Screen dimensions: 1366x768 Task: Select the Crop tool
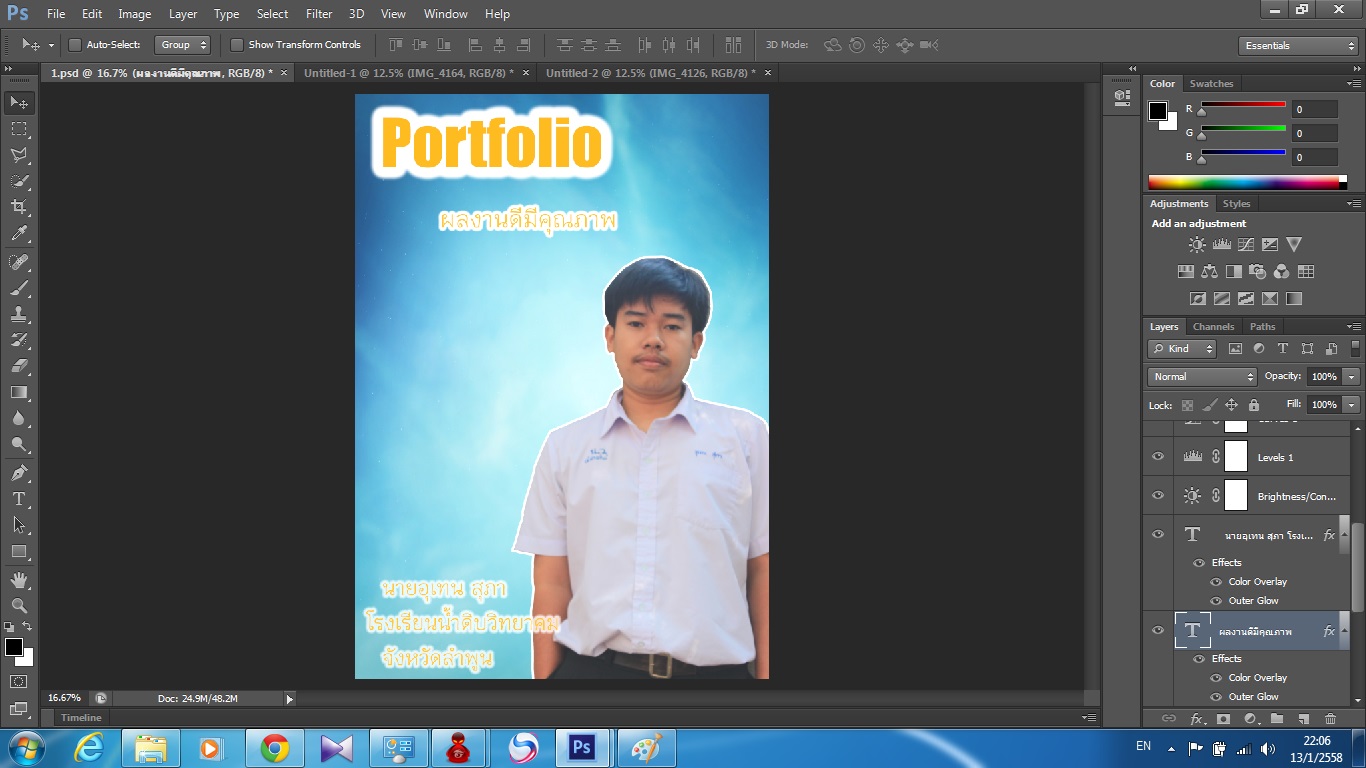pyautogui.click(x=19, y=207)
